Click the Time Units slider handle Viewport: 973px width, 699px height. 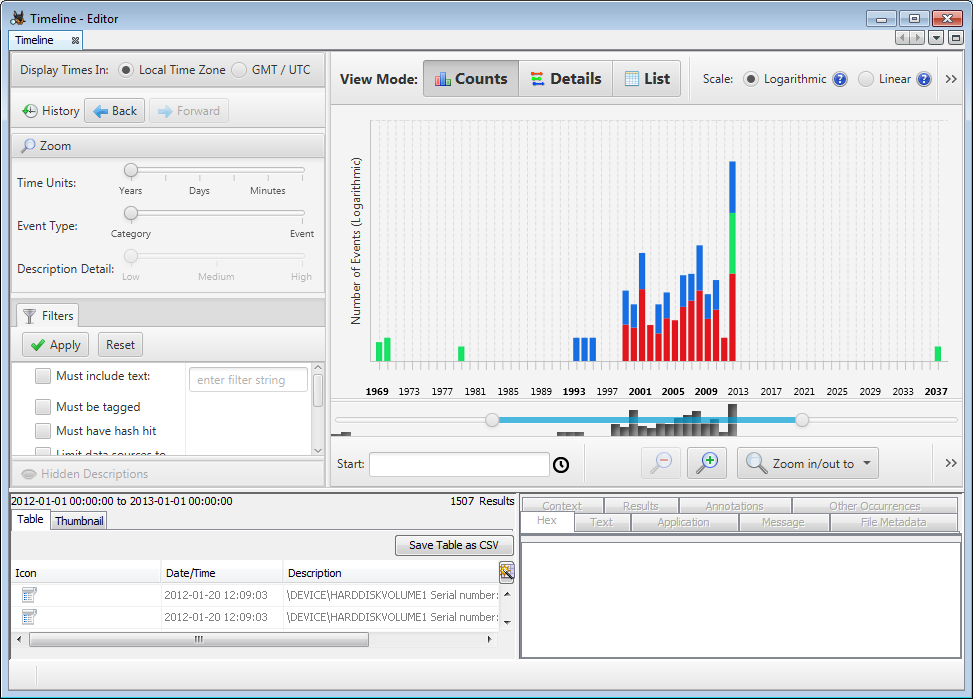pyautogui.click(x=131, y=170)
